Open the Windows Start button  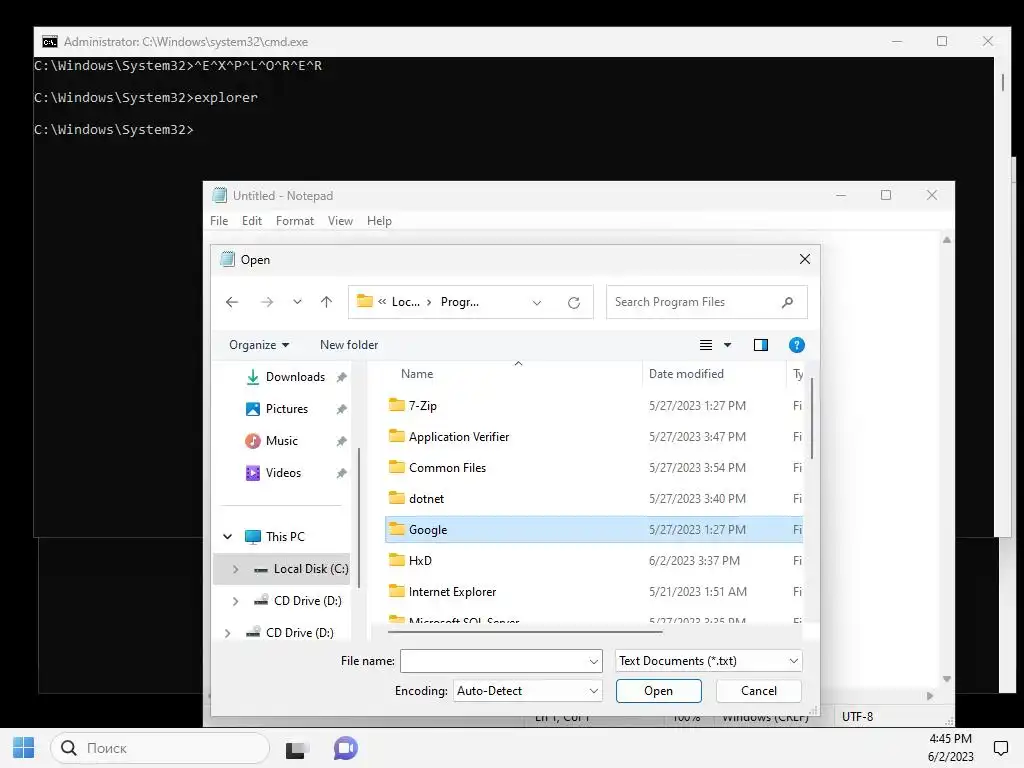point(24,748)
